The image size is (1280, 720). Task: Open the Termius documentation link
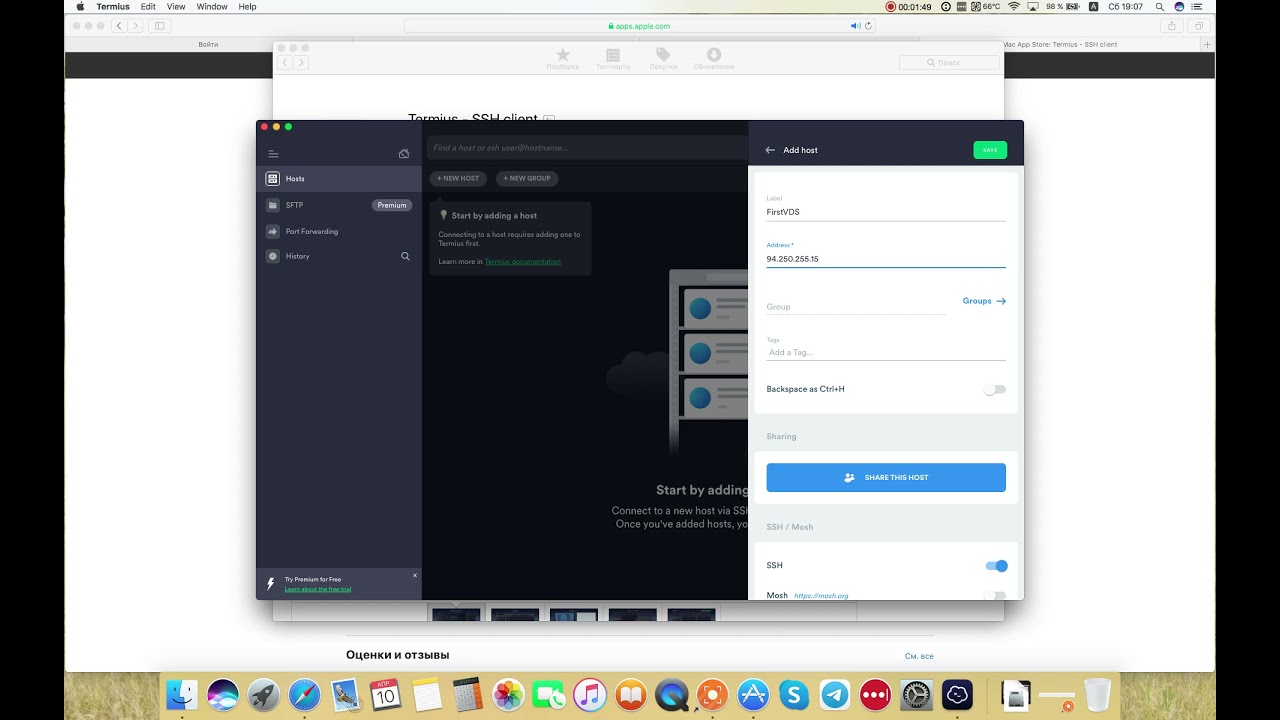[x=523, y=262]
